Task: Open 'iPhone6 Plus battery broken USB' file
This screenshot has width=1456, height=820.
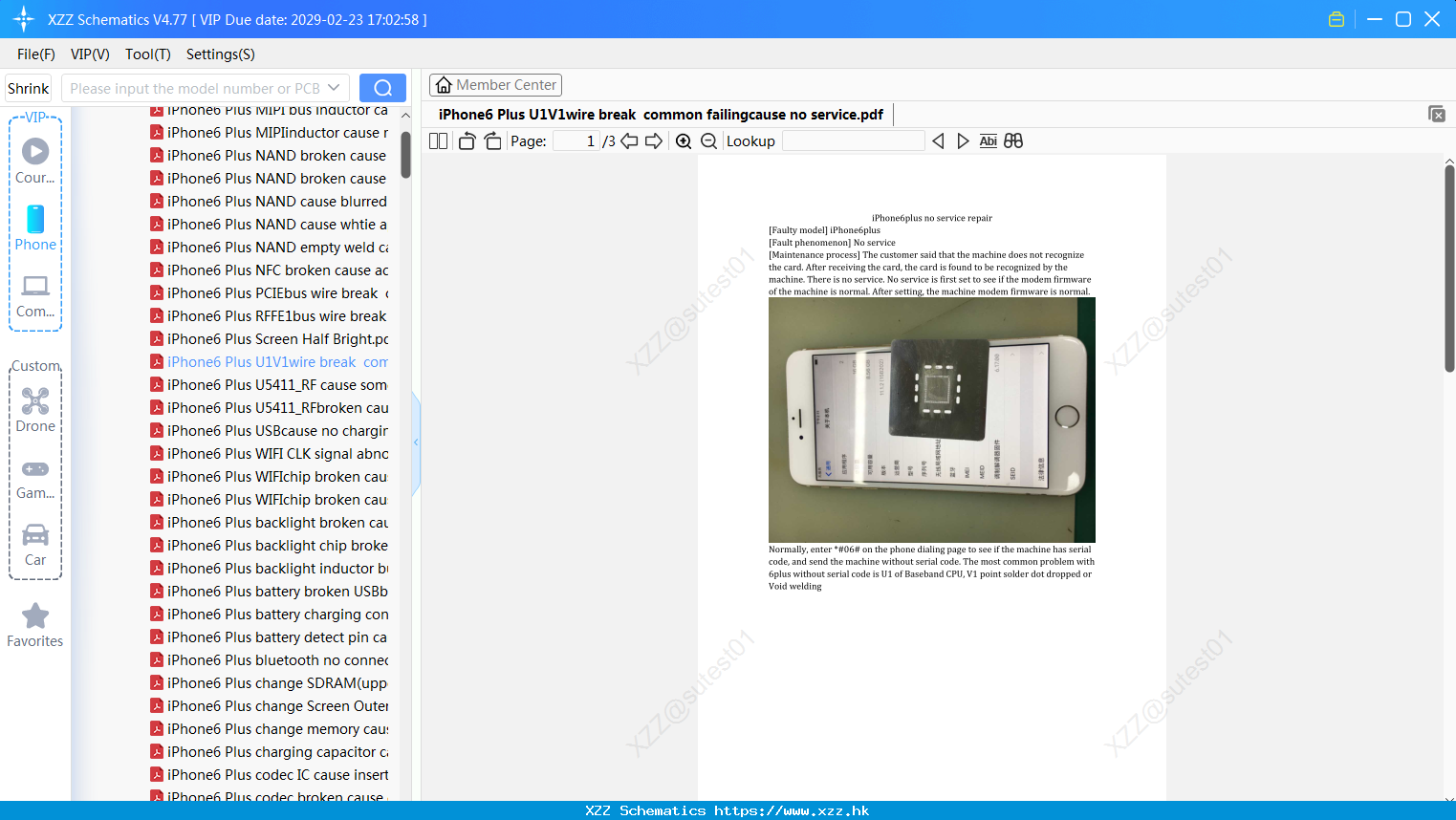Action: [270, 592]
